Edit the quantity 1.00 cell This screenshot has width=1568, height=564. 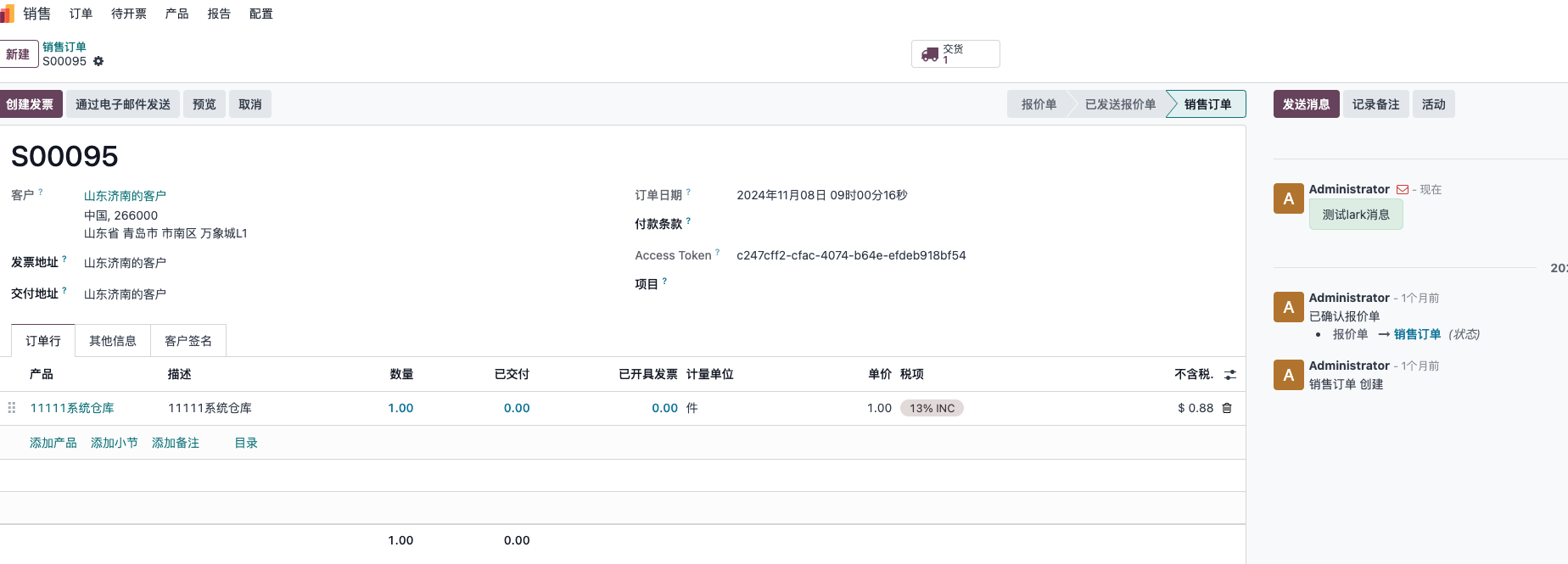click(400, 408)
